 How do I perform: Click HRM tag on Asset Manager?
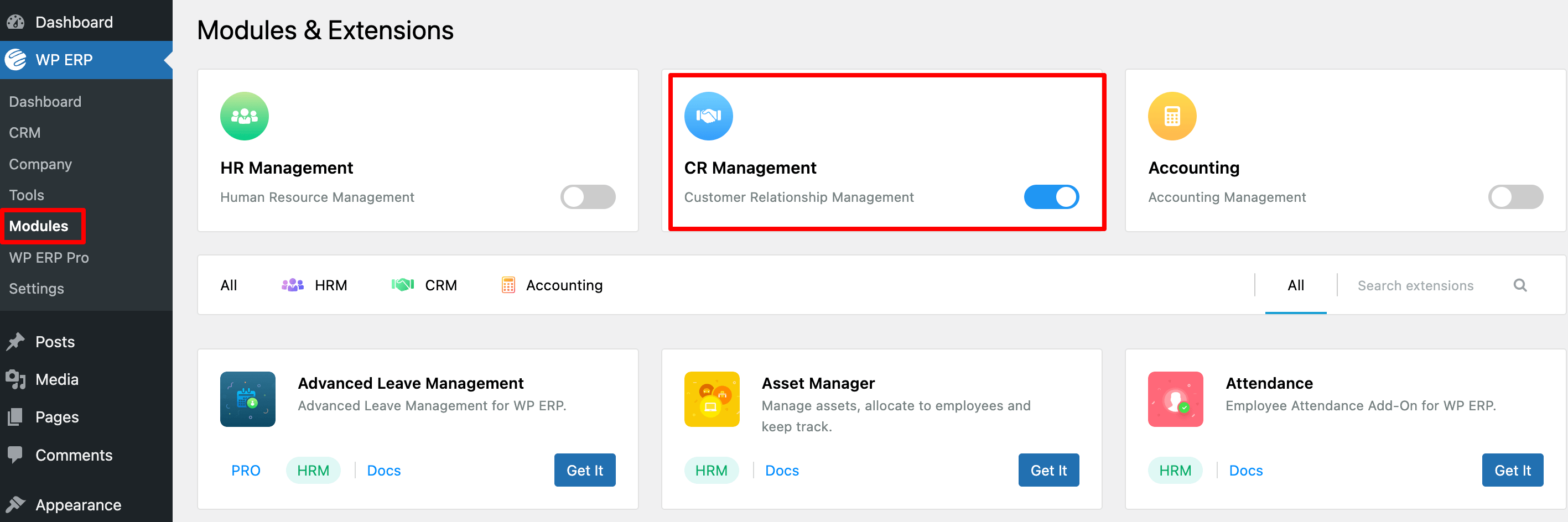coord(711,471)
